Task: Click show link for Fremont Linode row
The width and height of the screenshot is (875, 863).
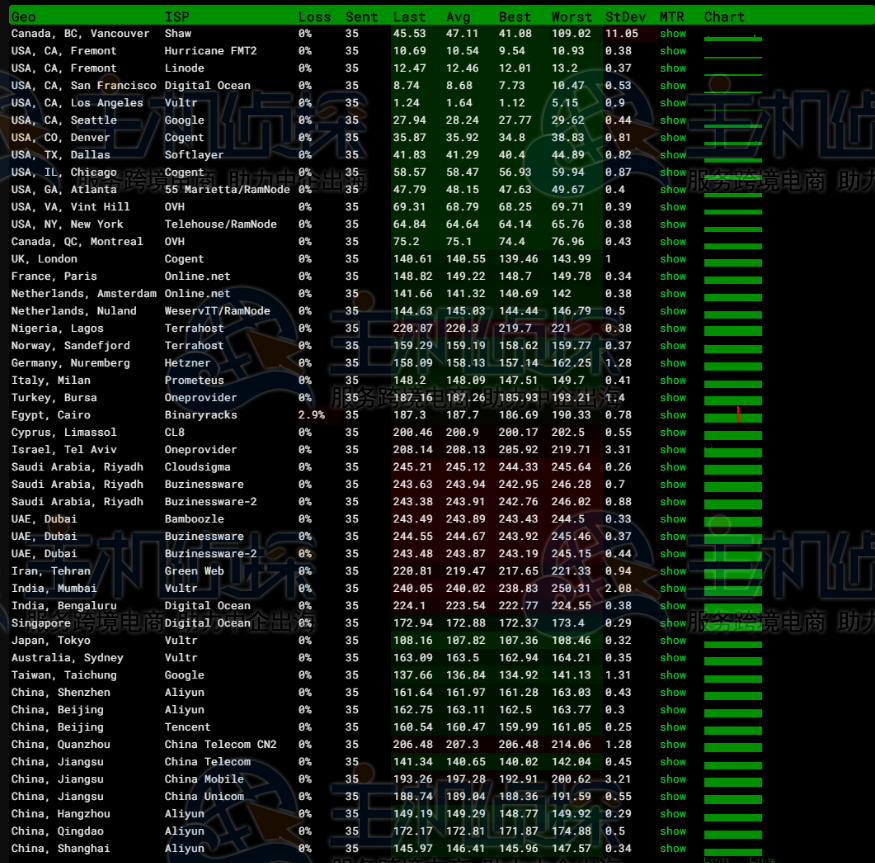Action: tap(672, 68)
